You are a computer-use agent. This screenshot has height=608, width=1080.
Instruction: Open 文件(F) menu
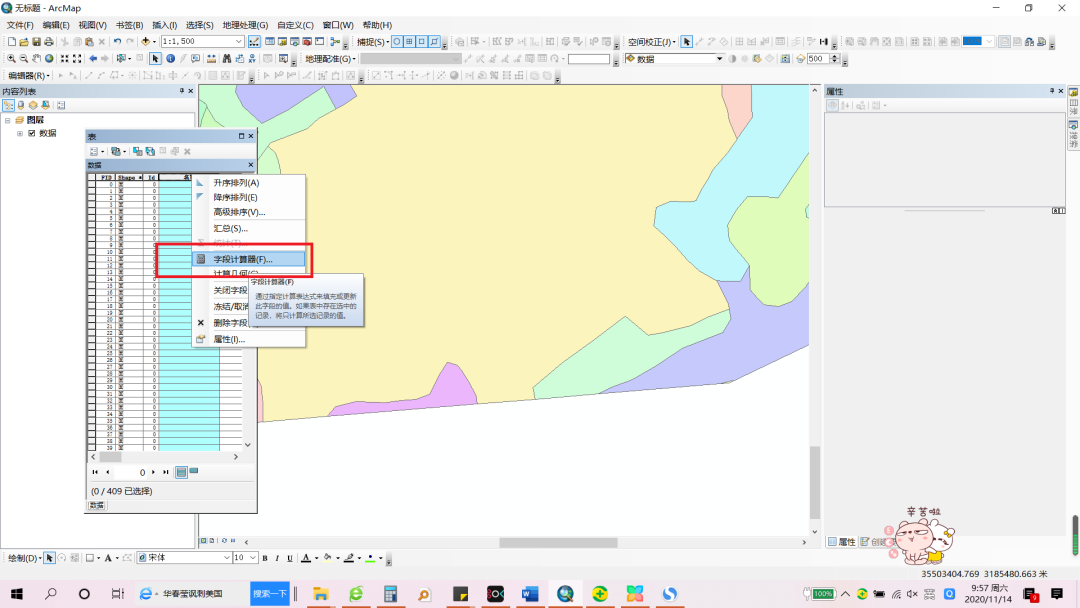click(20, 25)
